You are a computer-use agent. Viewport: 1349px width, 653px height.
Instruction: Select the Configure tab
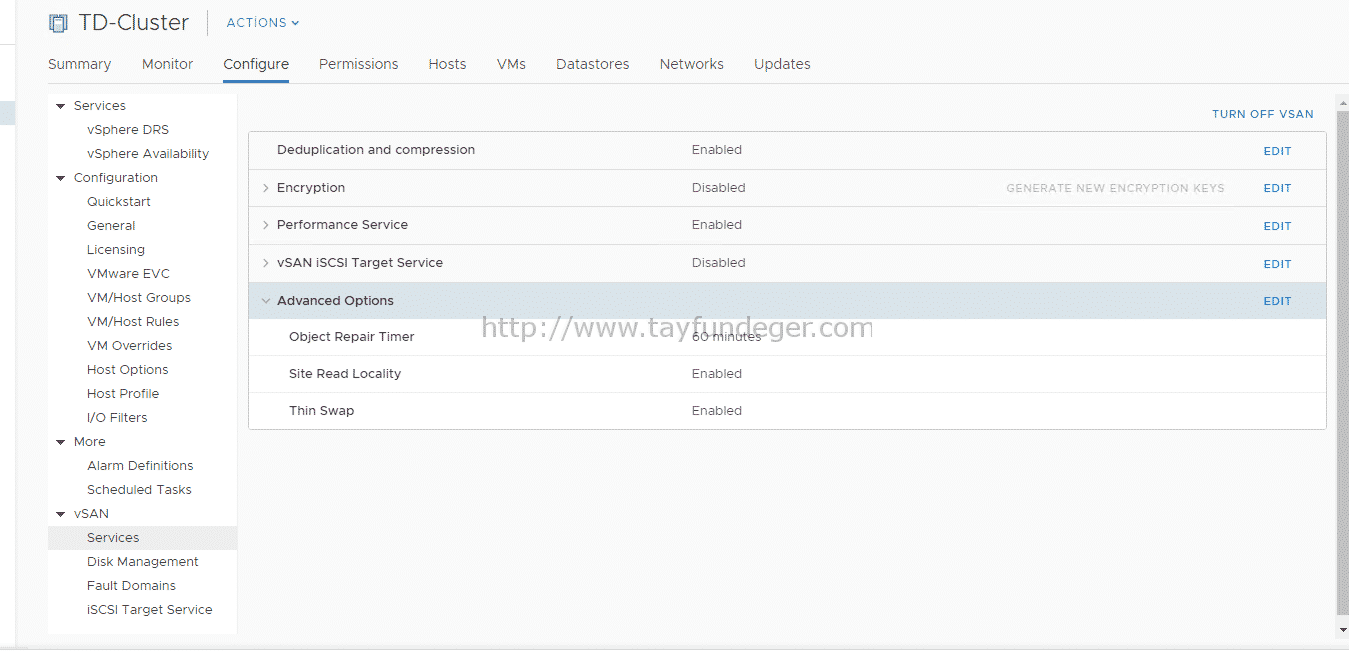coord(256,64)
